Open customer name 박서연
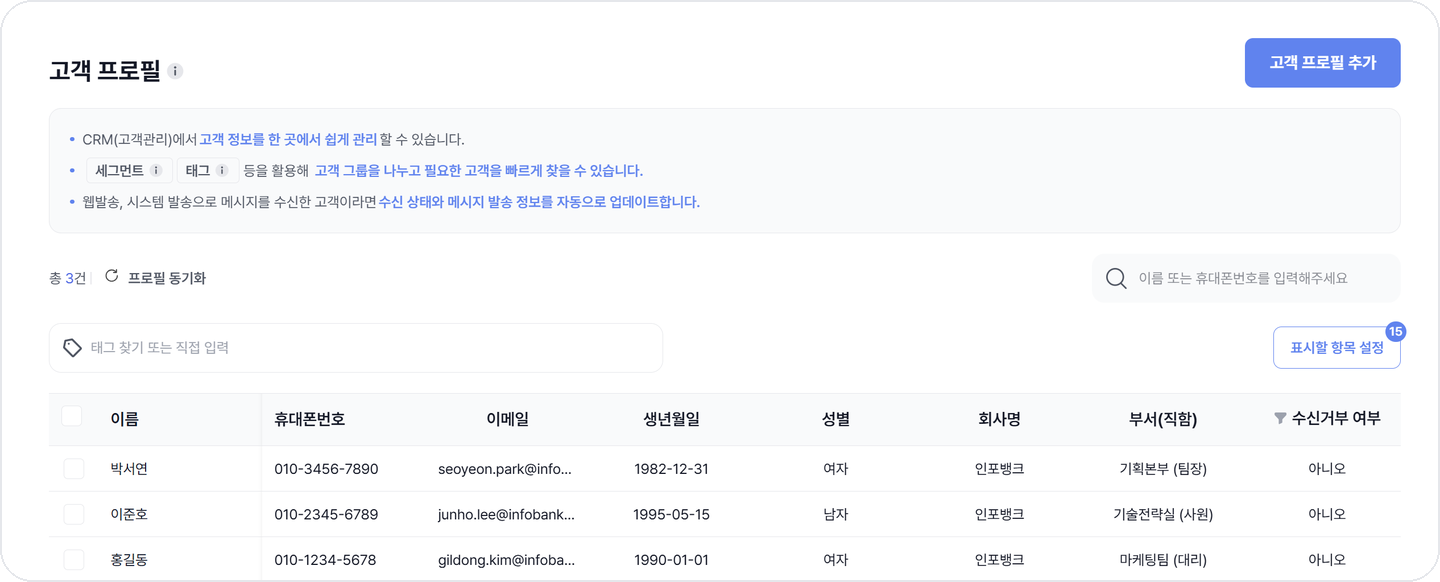 click(x=129, y=469)
